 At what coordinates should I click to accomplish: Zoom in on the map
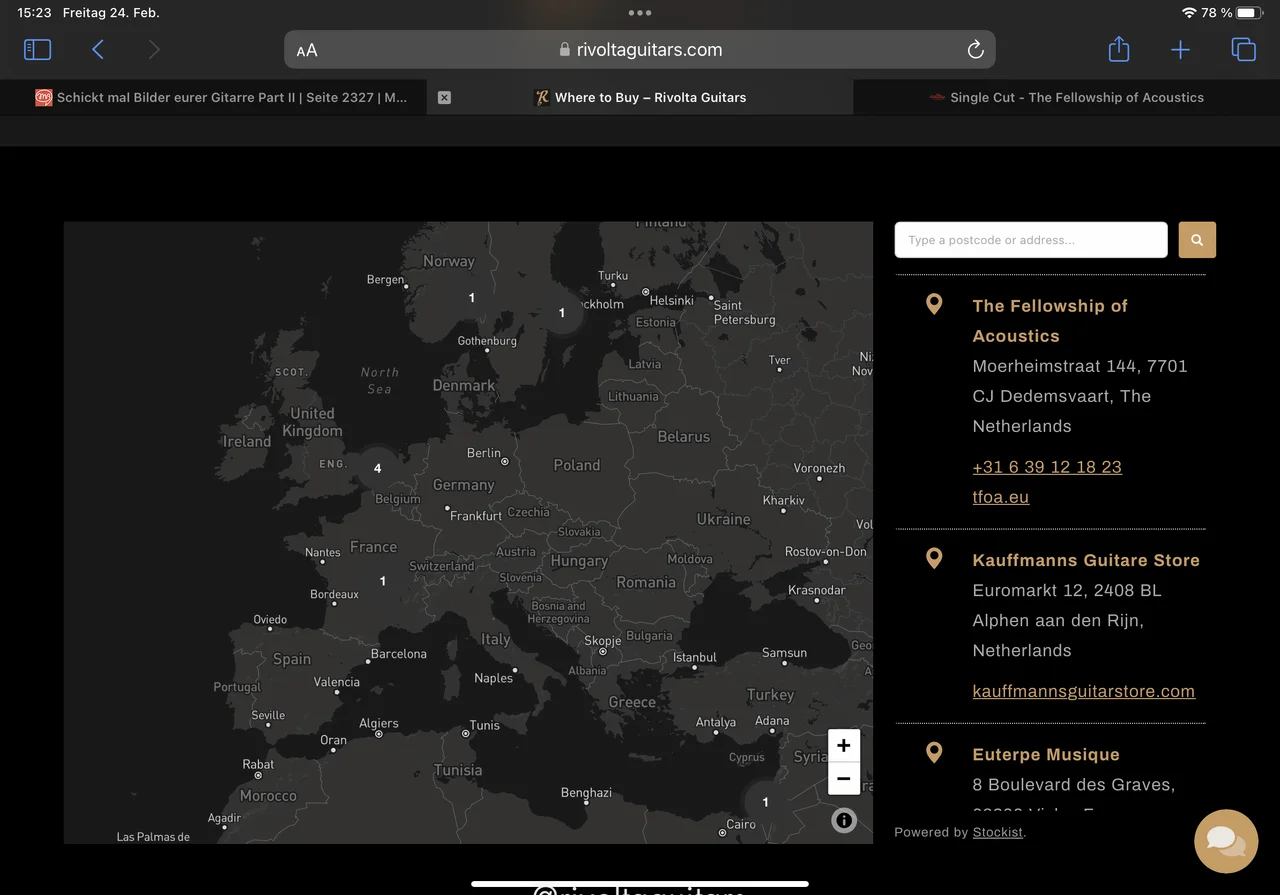(x=844, y=746)
